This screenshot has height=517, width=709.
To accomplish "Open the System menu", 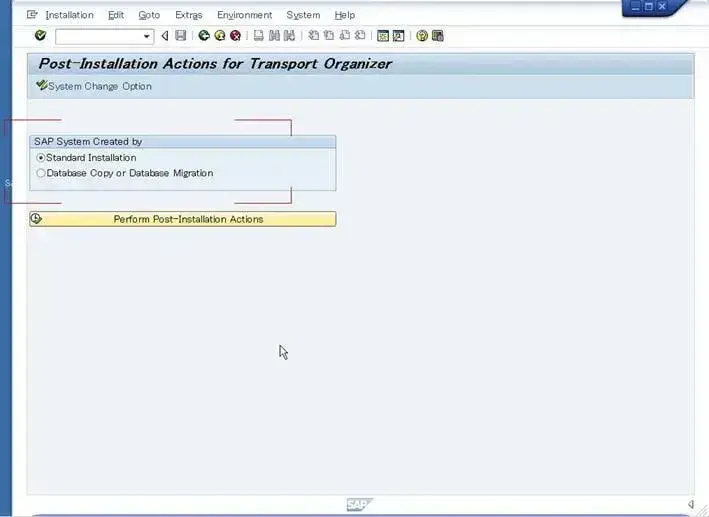I will (x=303, y=15).
